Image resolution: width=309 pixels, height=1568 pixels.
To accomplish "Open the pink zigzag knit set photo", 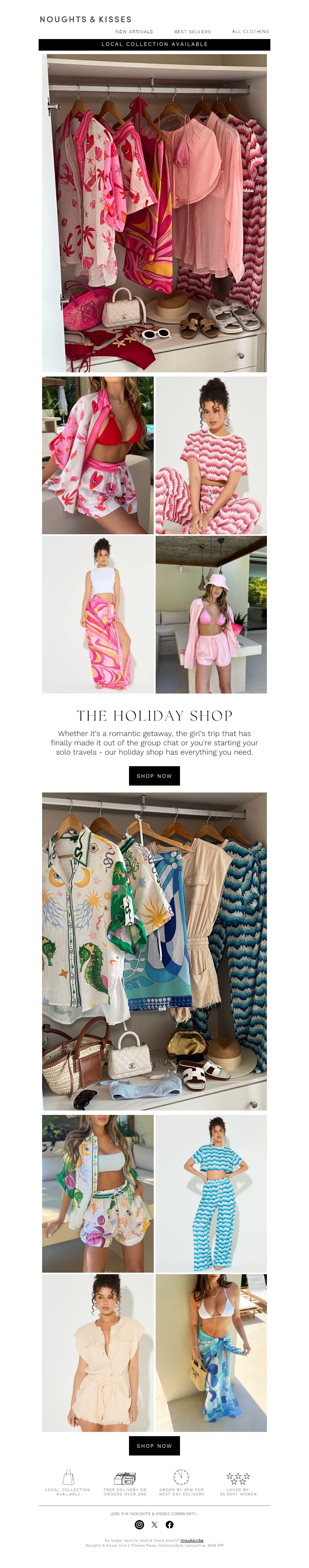I will [x=211, y=455].
